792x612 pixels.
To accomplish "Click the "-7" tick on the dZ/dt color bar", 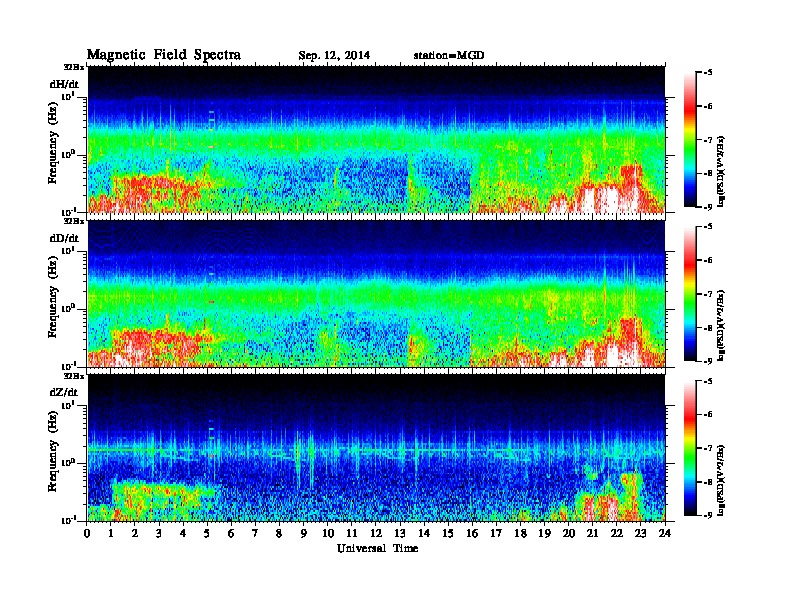I will (708, 448).
